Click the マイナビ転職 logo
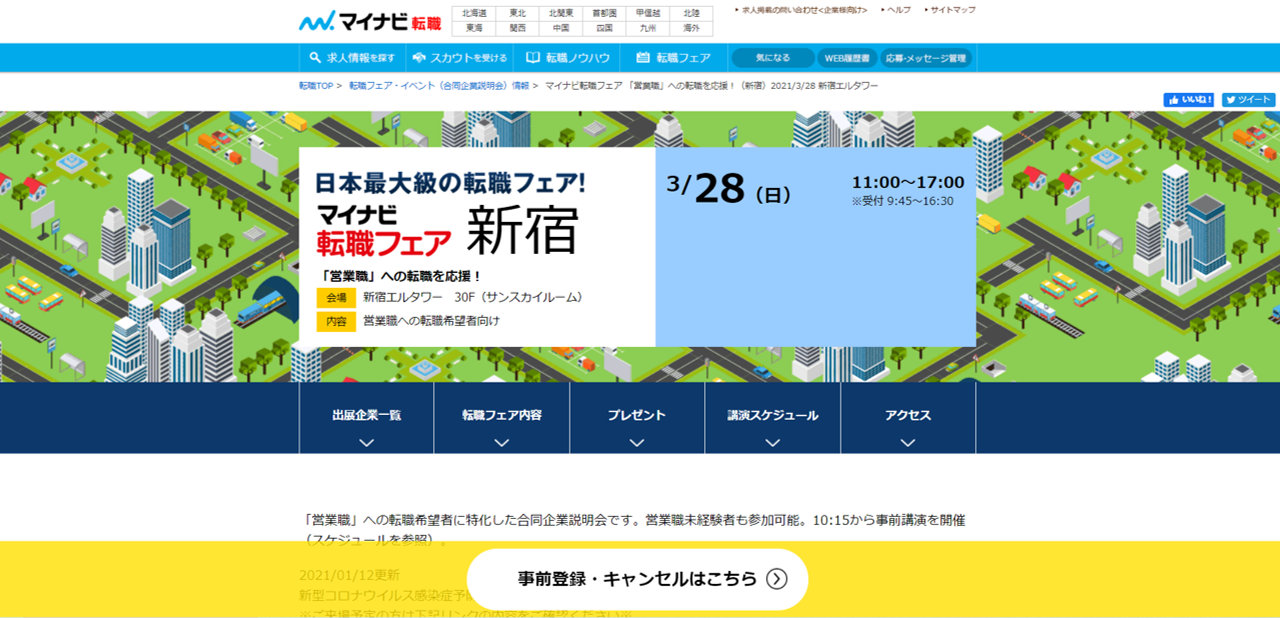Image resolution: width=1280 pixels, height=618 pixels. click(370, 21)
